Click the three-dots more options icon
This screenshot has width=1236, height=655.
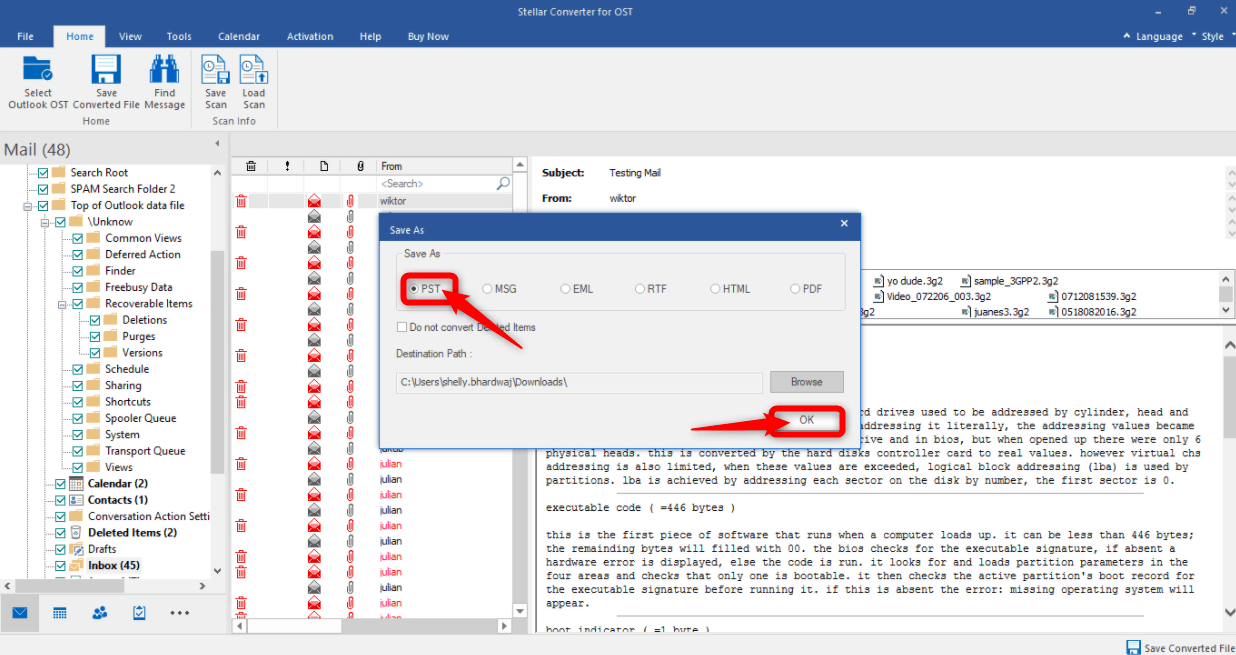pos(180,612)
